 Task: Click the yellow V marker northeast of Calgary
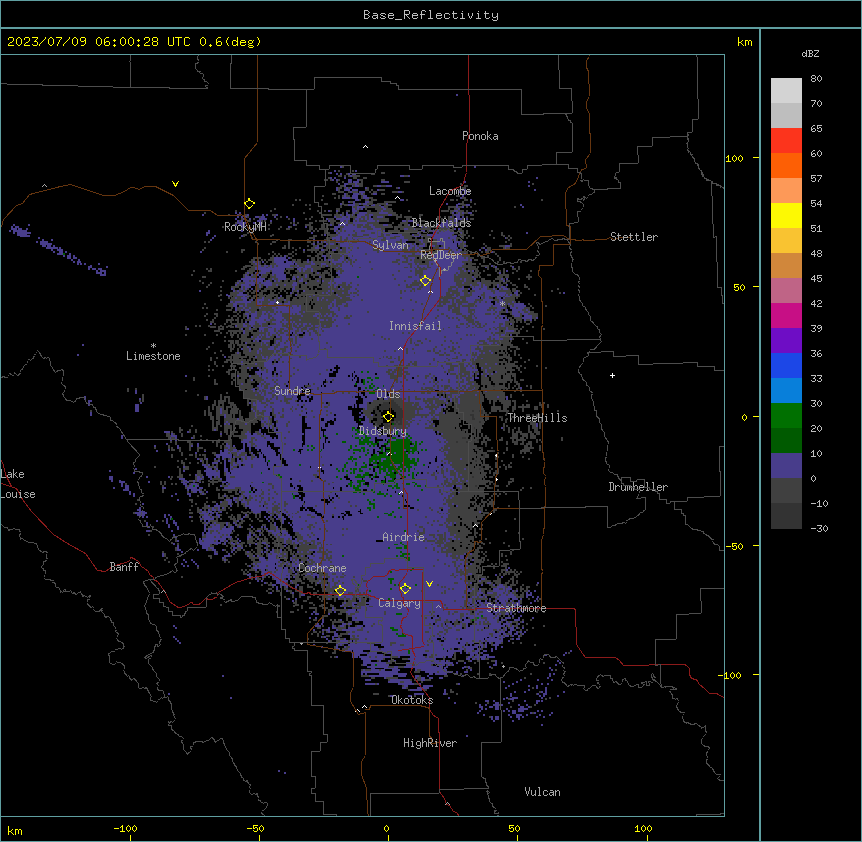tap(429, 584)
